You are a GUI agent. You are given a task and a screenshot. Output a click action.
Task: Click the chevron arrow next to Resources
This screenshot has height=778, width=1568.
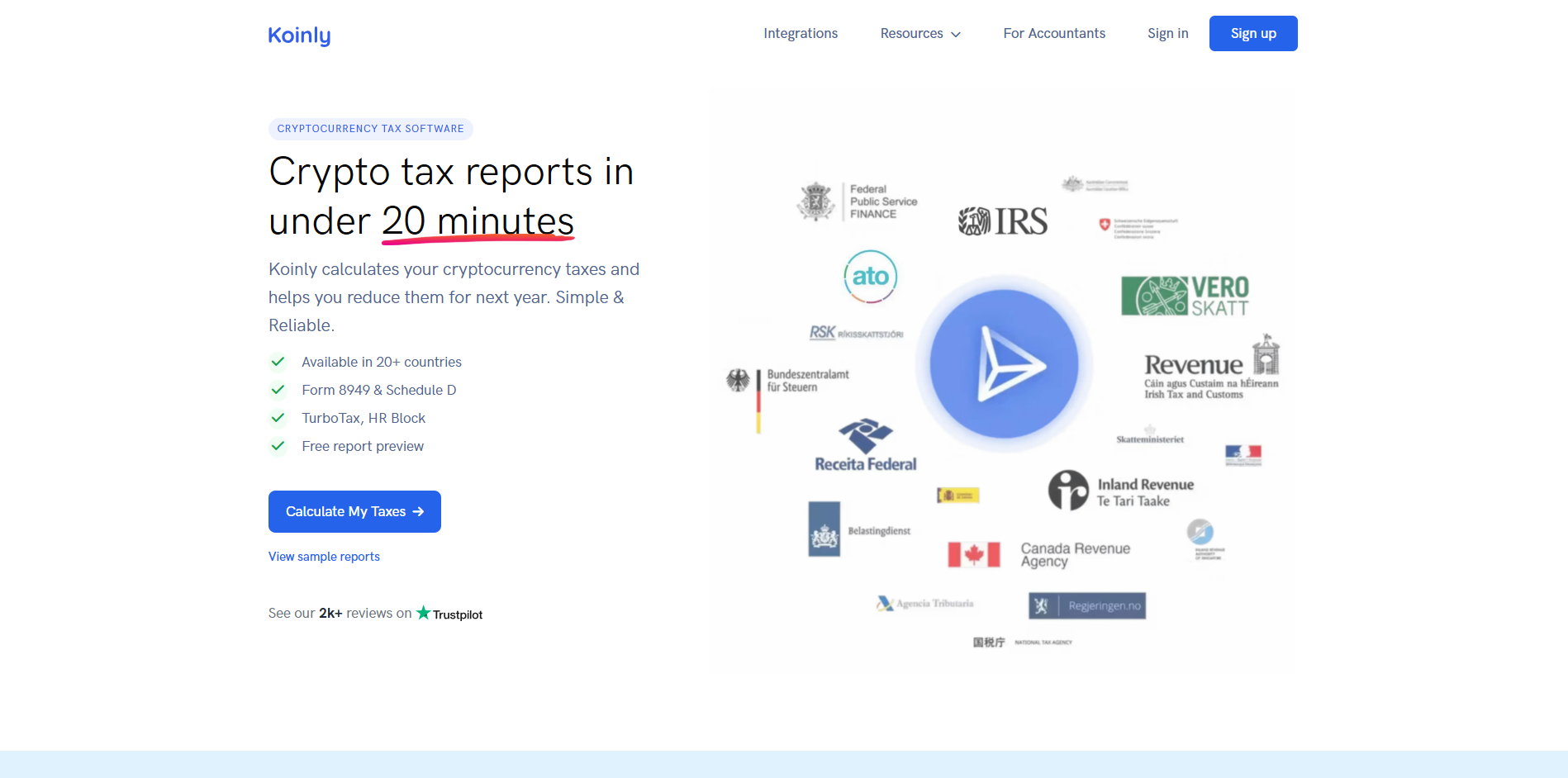point(956,35)
